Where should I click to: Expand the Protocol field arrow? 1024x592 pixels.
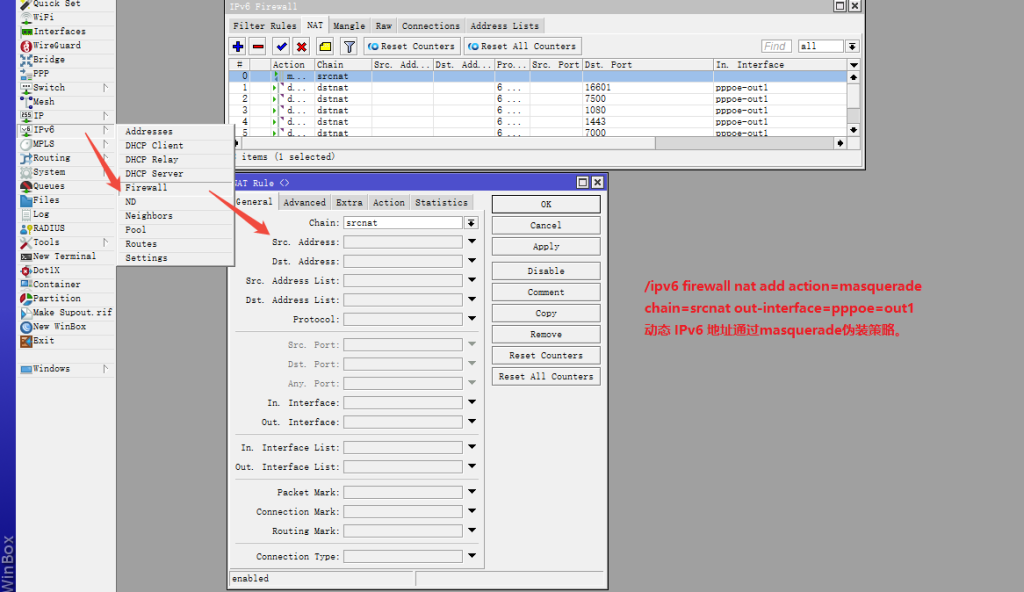click(x=472, y=319)
